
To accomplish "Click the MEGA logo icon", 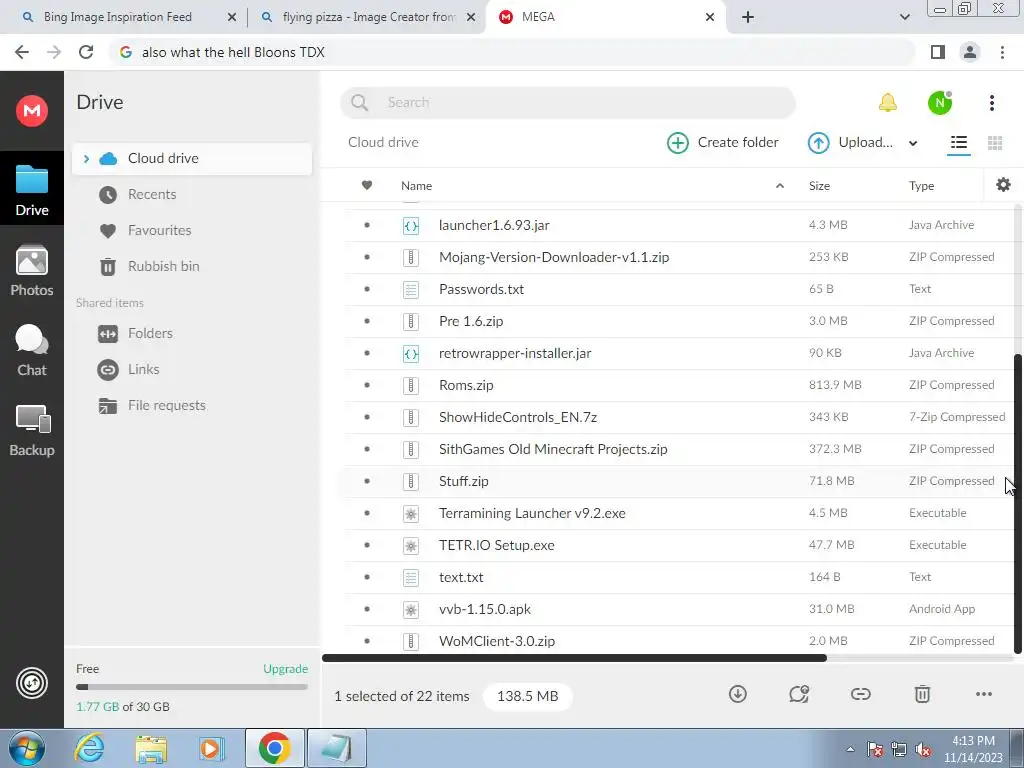I will [31, 110].
